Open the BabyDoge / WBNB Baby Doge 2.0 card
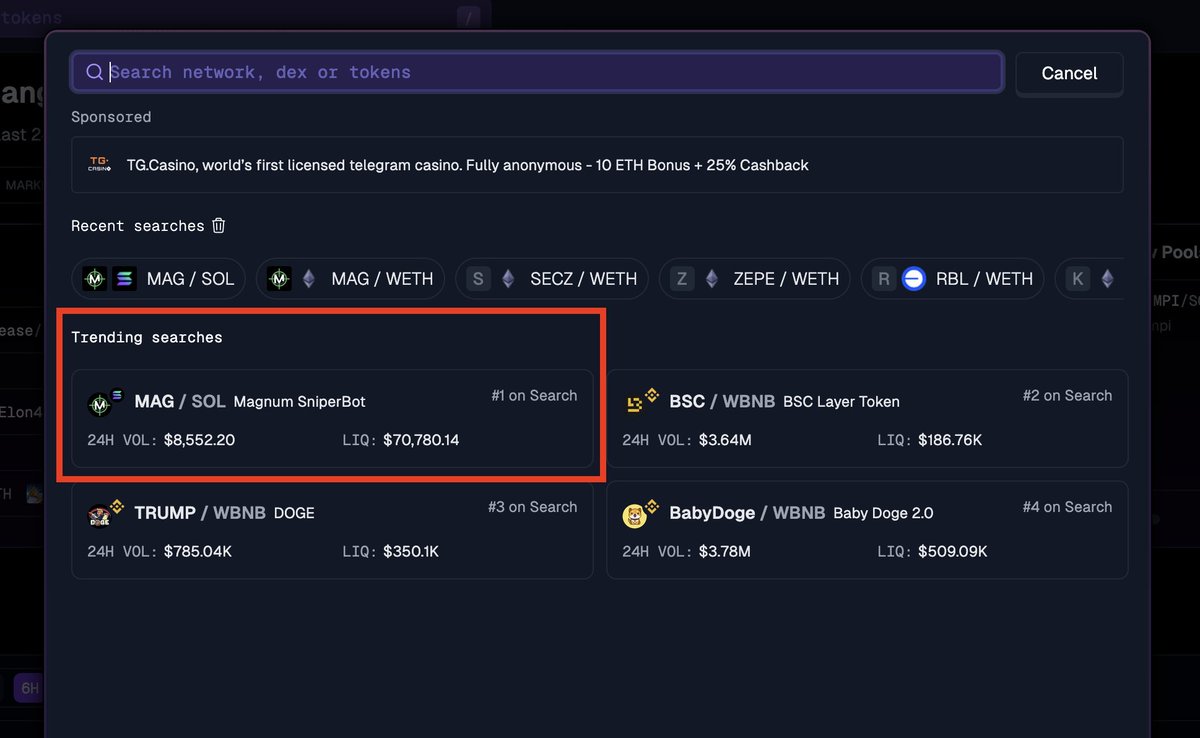Viewport: 1200px width, 738px height. coord(867,530)
